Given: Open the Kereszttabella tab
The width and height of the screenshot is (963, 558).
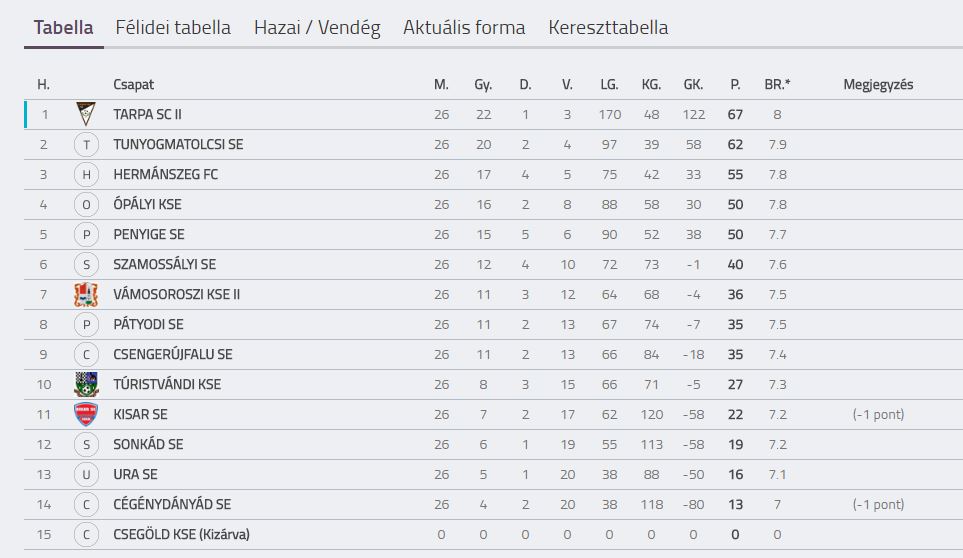Looking at the screenshot, I should pyautogui.click(x=608, y=28).
